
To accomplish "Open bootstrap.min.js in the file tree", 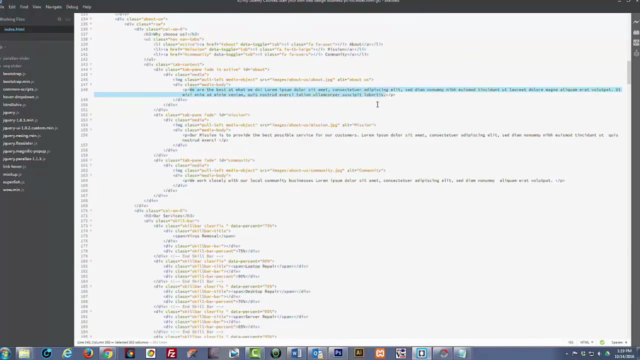I will 18,82.
